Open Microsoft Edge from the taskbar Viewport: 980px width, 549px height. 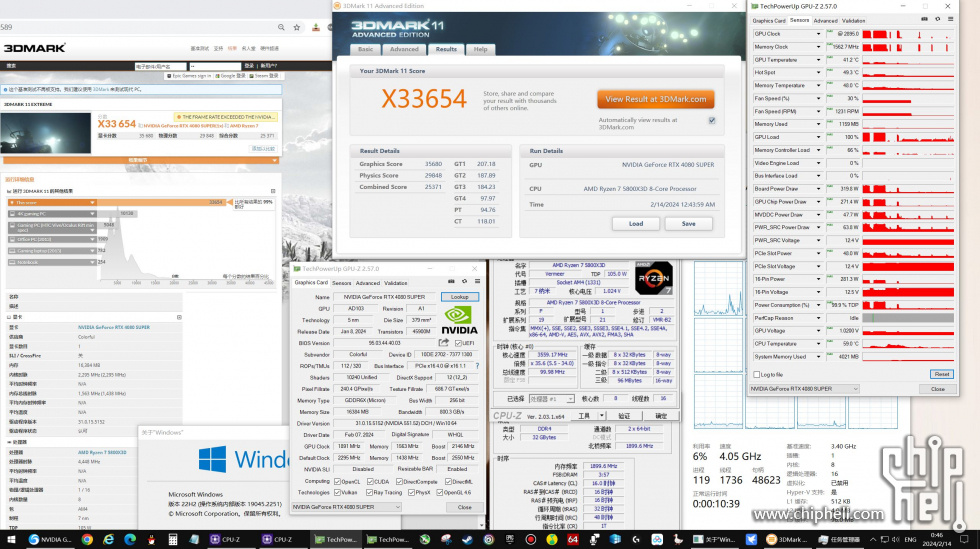[x=130, y=539]
